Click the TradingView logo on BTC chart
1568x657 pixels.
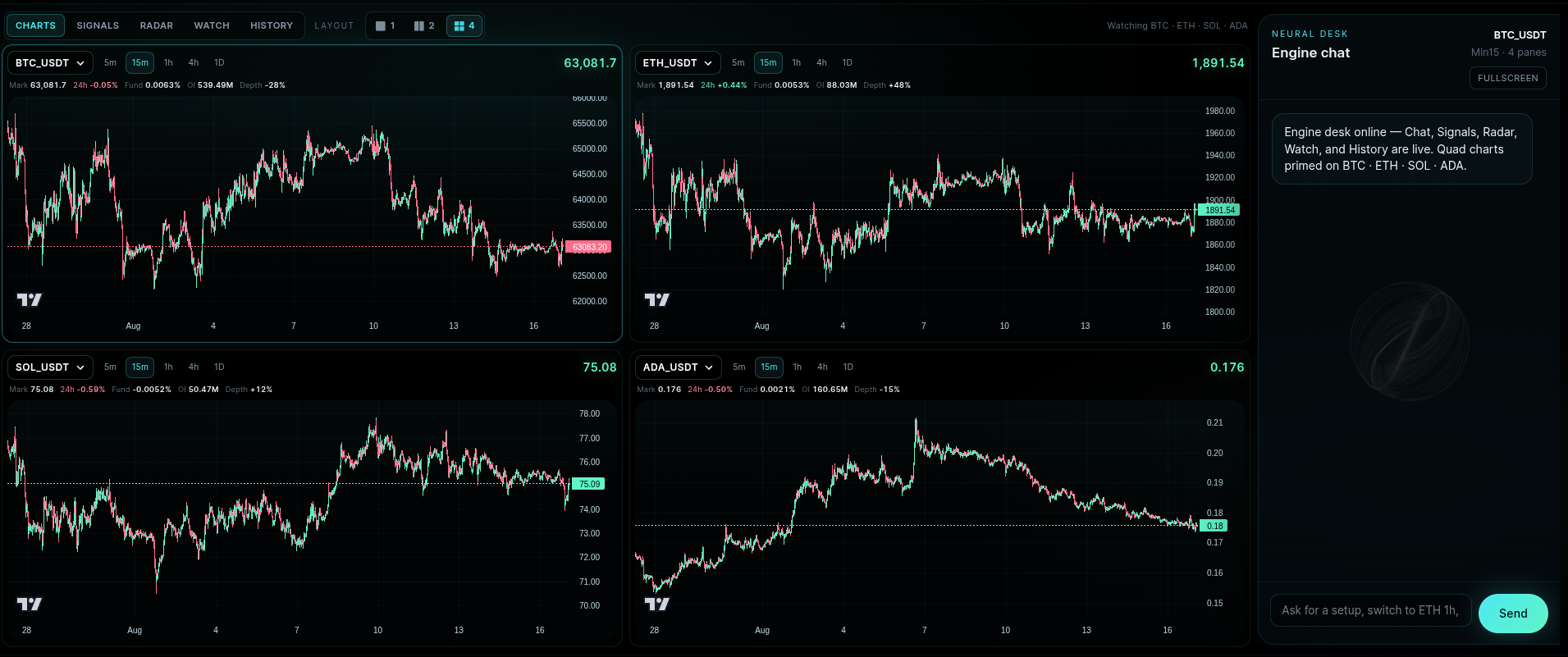[30, 300]
